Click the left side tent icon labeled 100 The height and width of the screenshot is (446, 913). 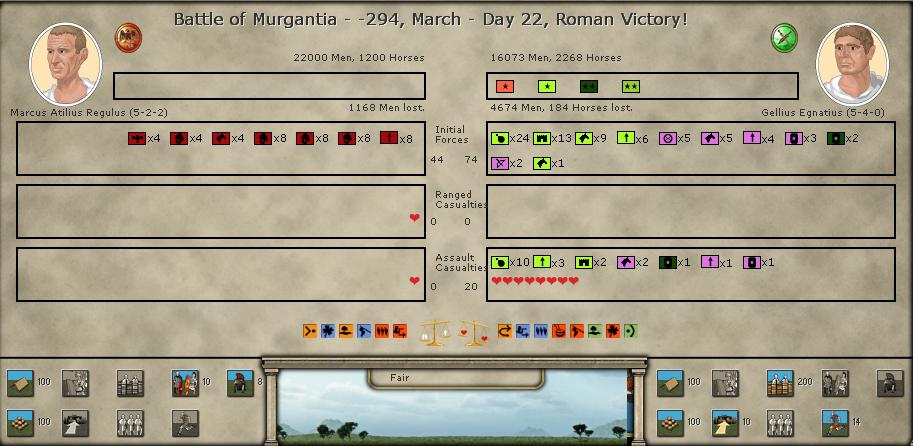[20, 383]
